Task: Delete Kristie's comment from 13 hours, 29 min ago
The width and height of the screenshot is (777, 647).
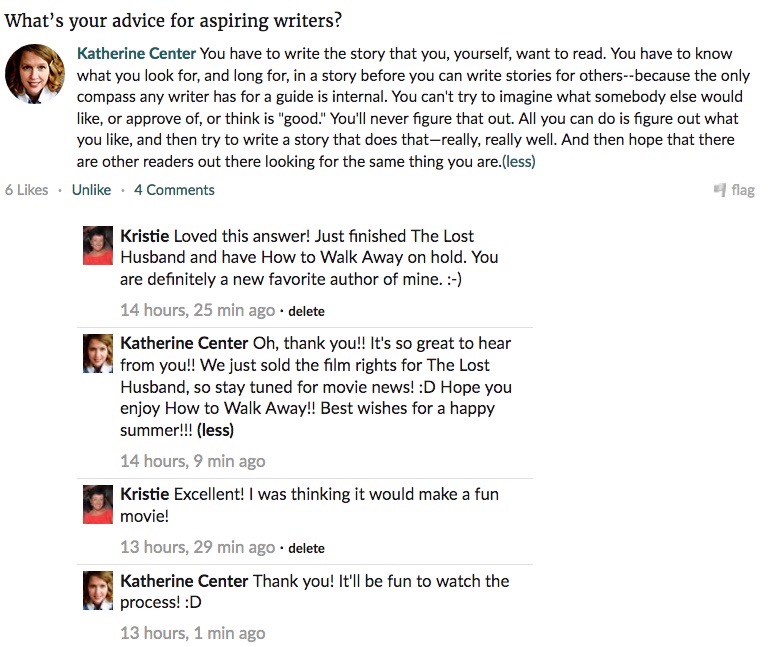Action: (x=306, y=548)
